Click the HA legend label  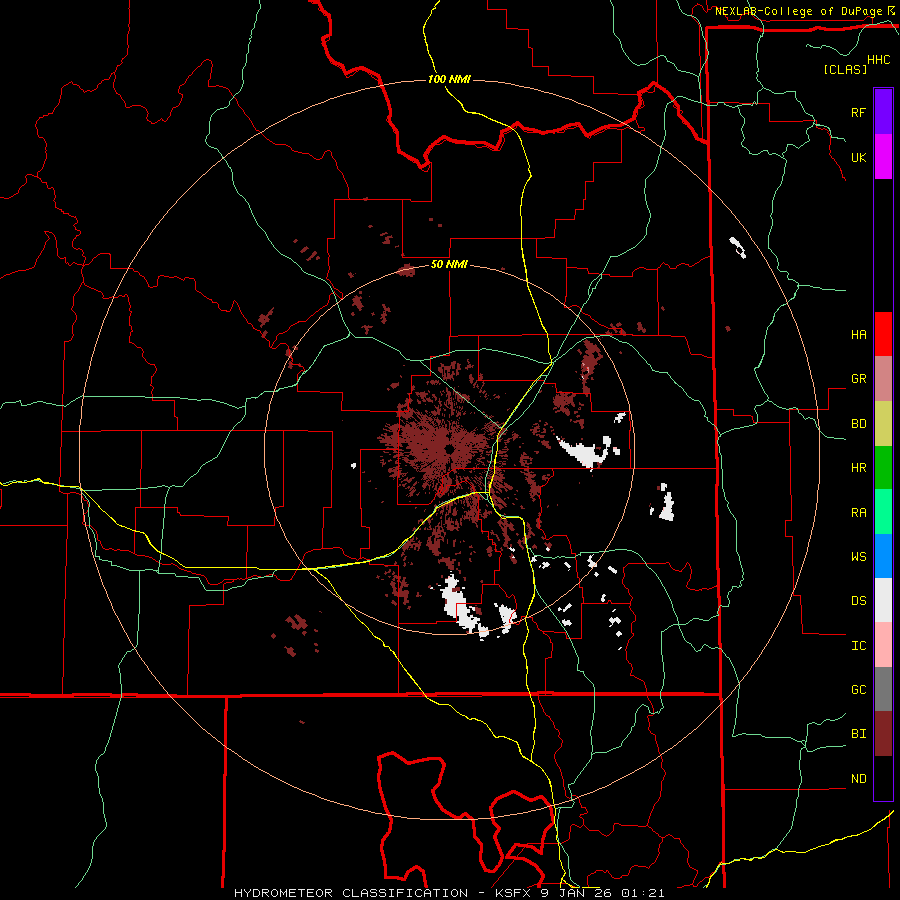858,335
